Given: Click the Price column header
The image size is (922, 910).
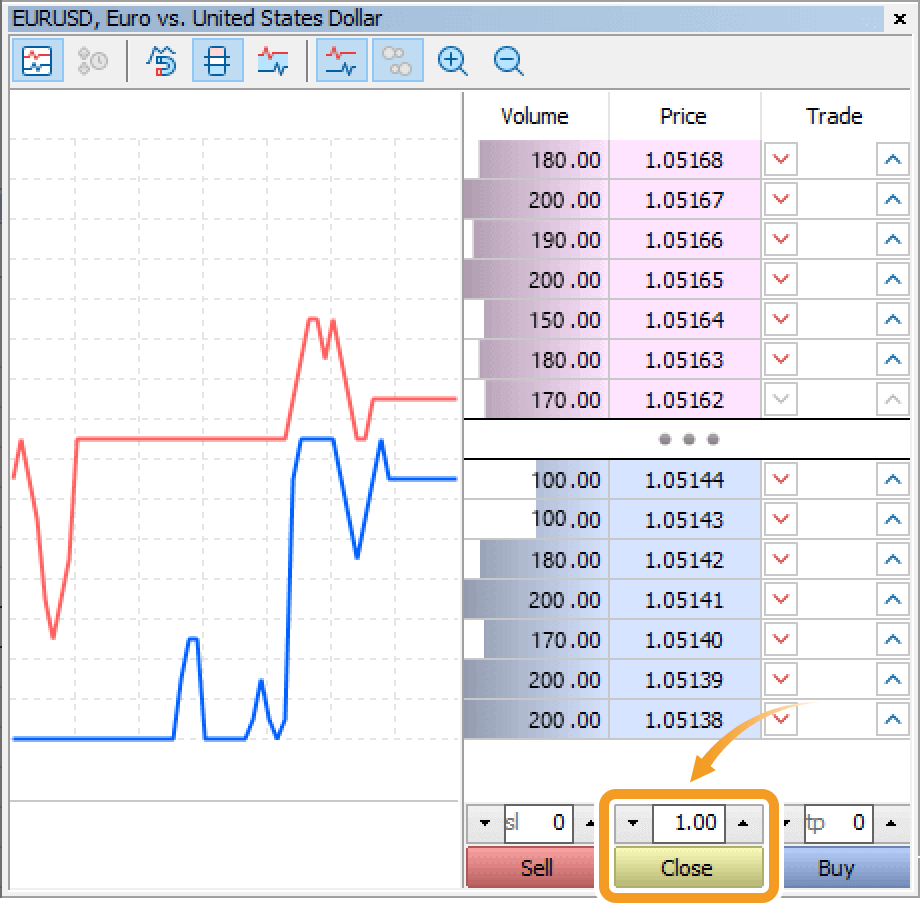Looking at the screenshot, I should 684,116.
